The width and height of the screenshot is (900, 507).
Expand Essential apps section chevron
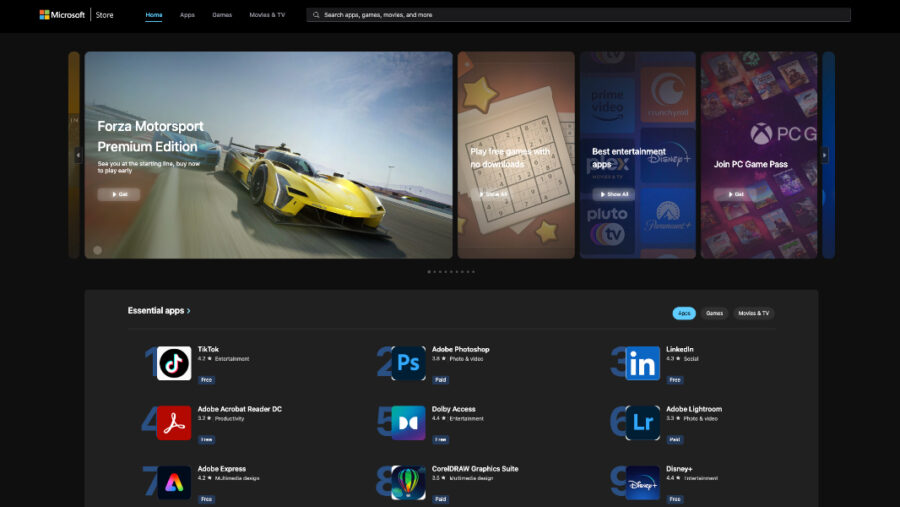coord(188,311)
